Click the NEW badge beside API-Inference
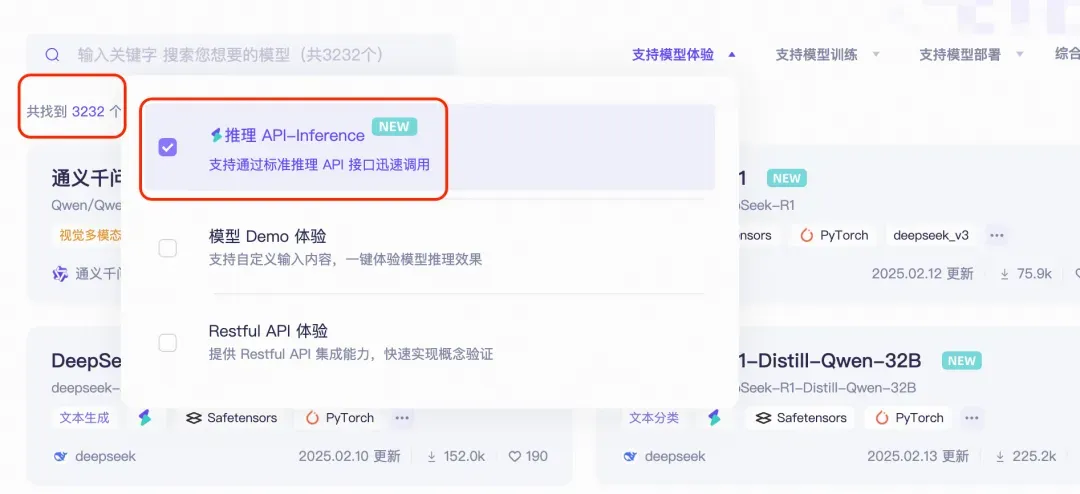Image resolution: width=1080 pixels, height=494 pixels. click(395, 126)
